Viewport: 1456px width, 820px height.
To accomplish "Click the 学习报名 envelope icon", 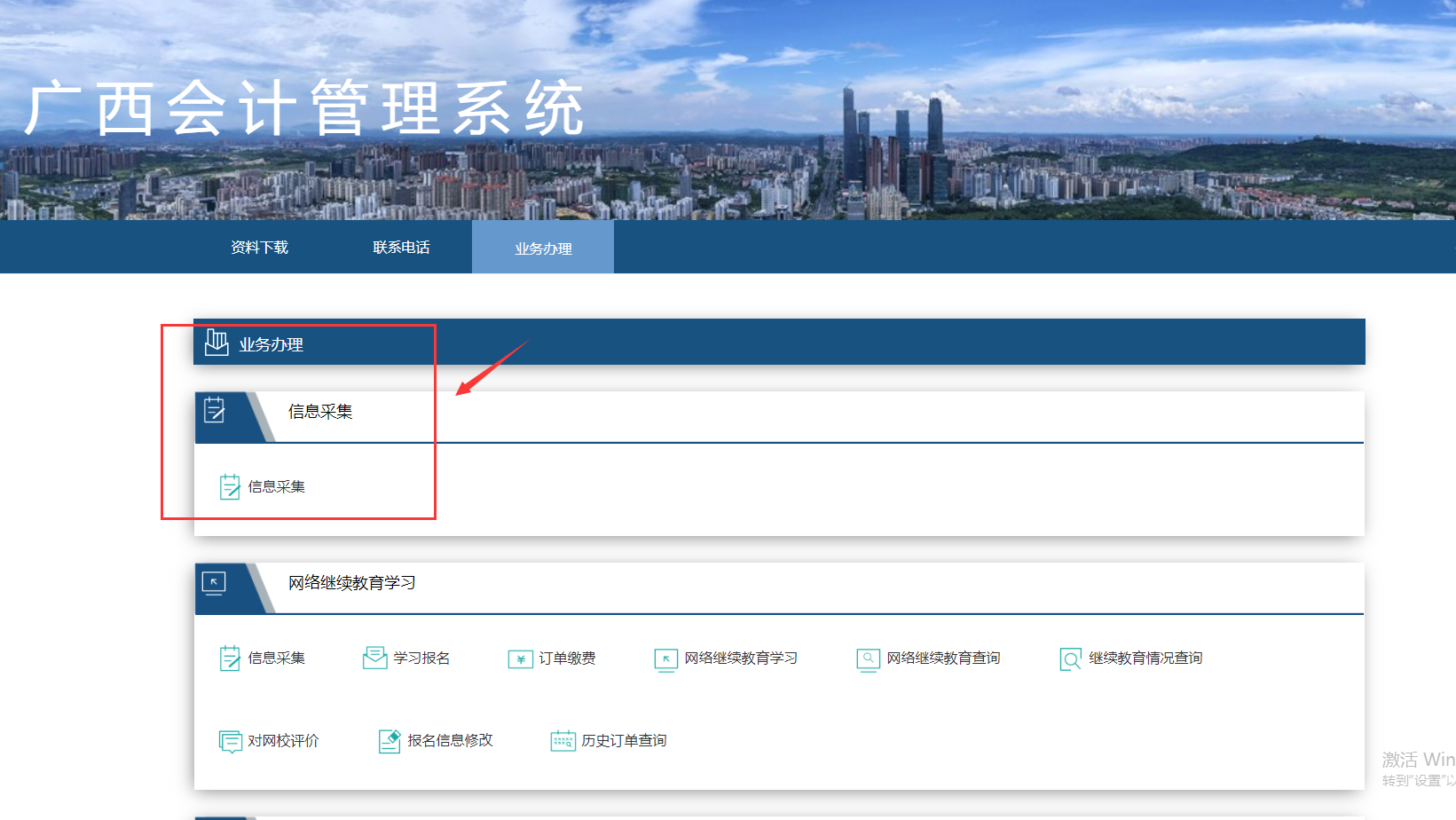I will [x=374, y=658].
